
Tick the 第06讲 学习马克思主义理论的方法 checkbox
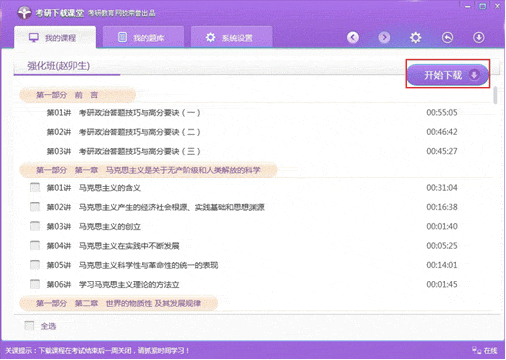(x=35, y=284)
